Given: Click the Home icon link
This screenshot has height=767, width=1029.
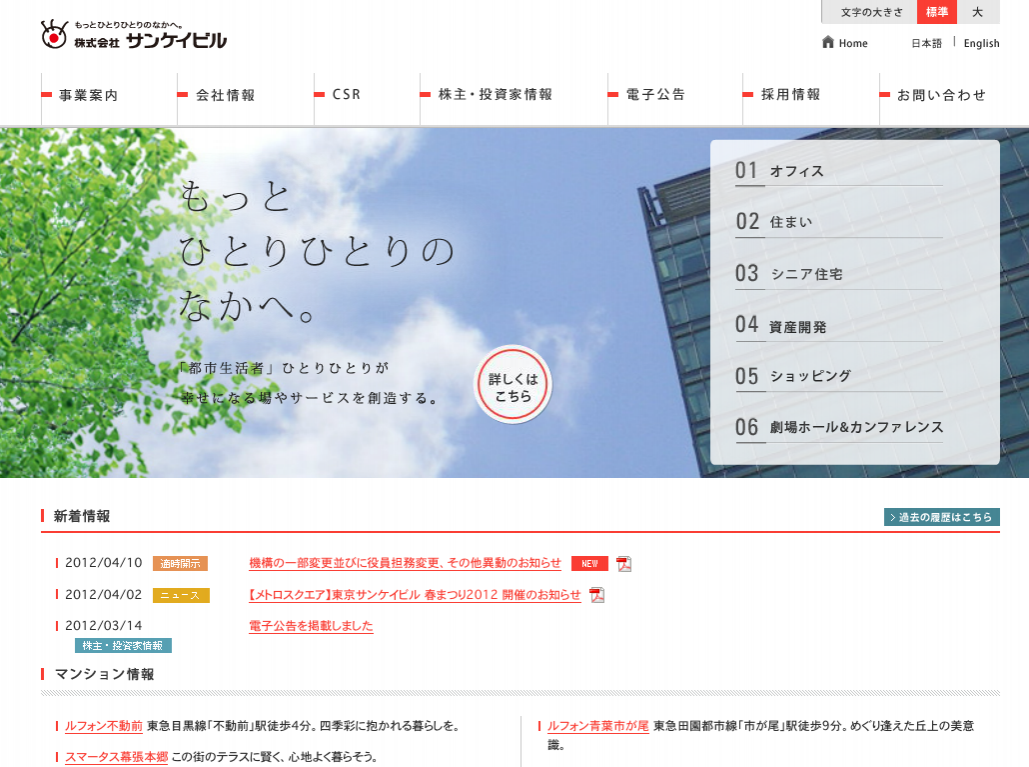Looking at the screenshot, I should point(844,43).
